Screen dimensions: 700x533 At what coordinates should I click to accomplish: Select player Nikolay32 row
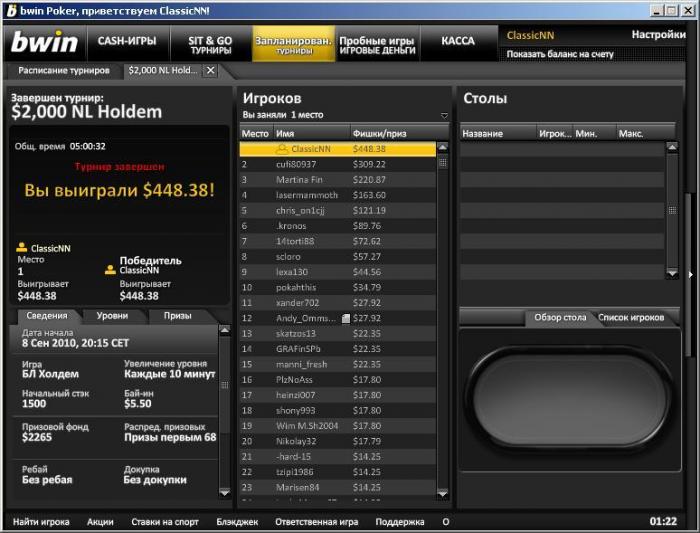tap(338, 441)
